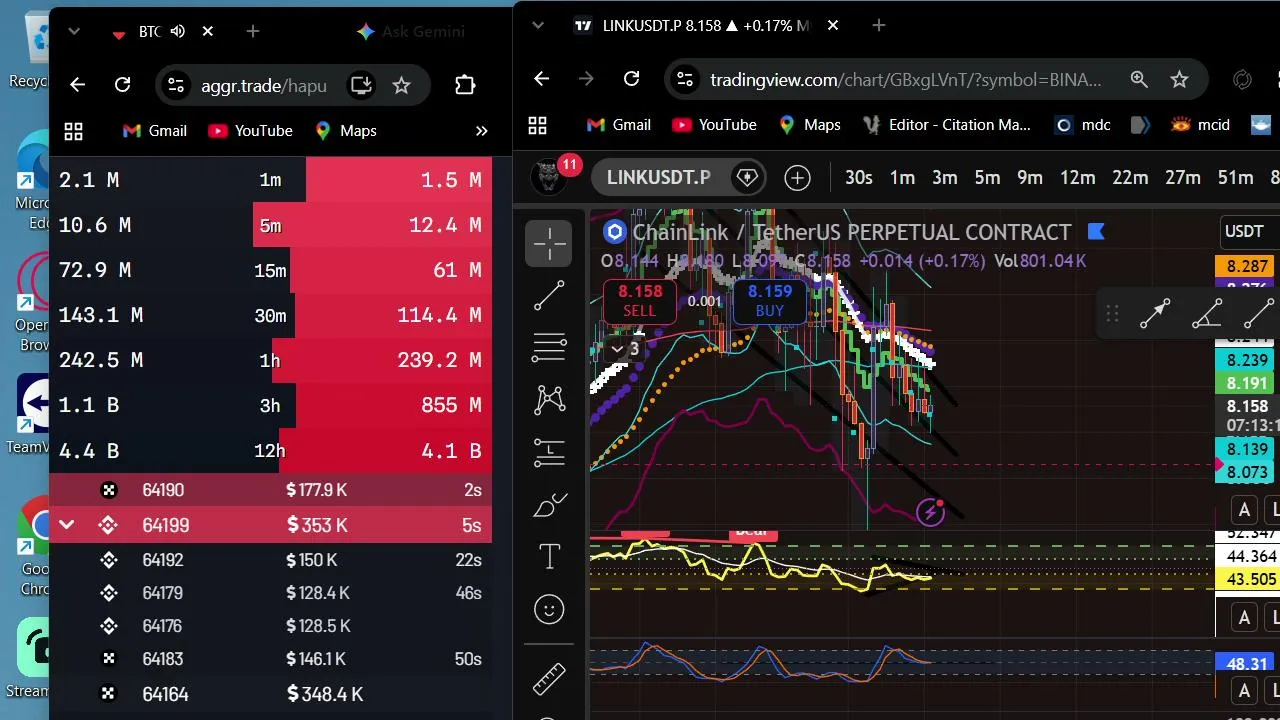Open the mdc bookmark
1280x720 pixels.
click(1083, 125)
